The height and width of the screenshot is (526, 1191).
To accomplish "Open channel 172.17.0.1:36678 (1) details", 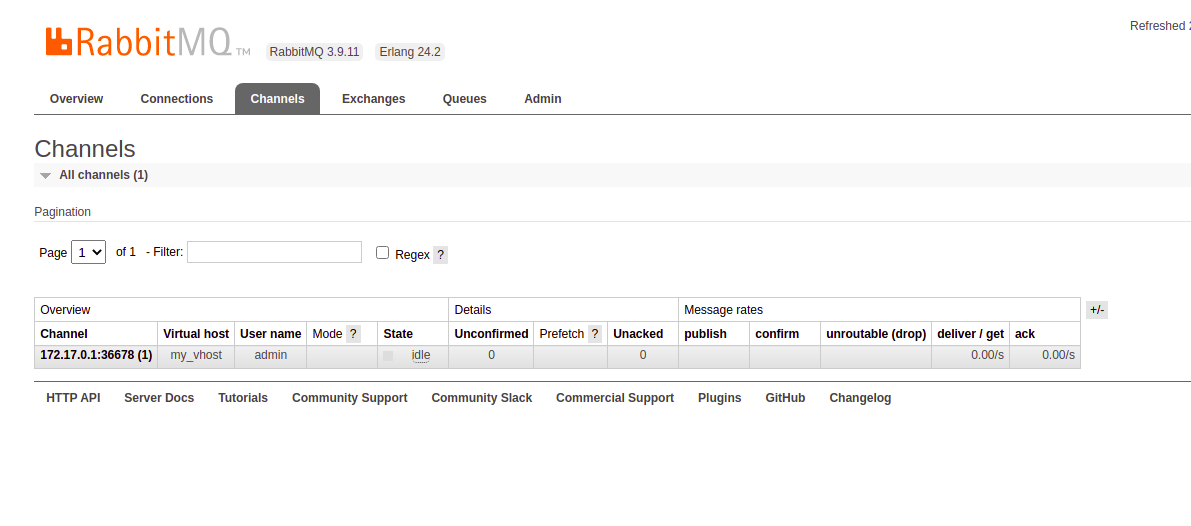I will [96, 355].
